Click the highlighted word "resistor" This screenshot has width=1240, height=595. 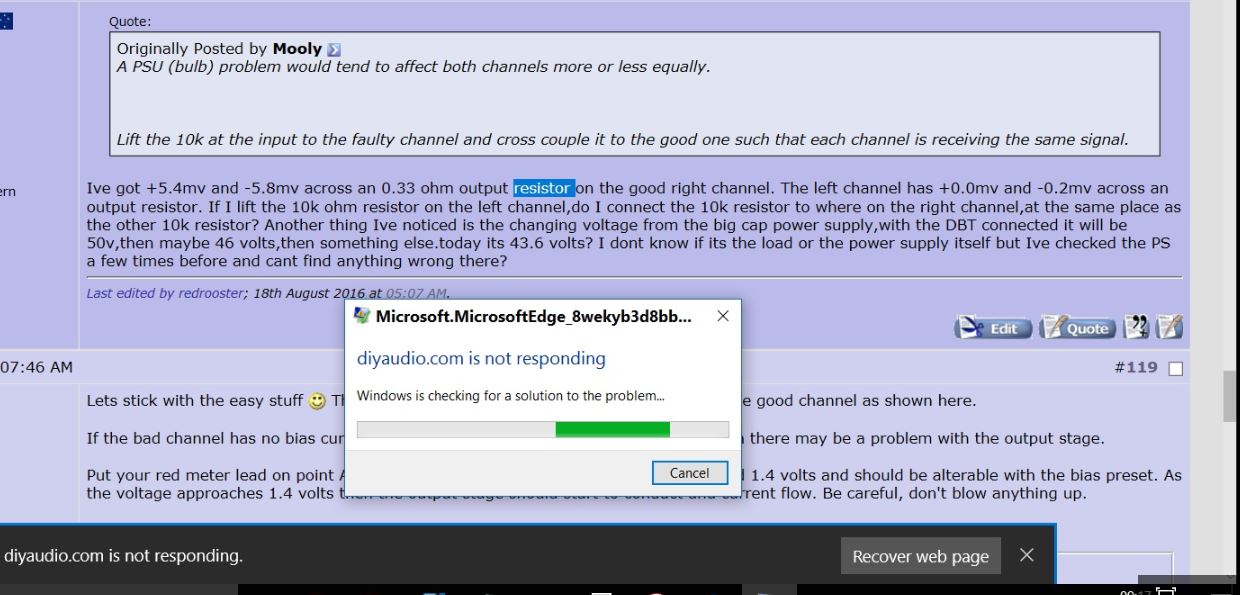544,188
